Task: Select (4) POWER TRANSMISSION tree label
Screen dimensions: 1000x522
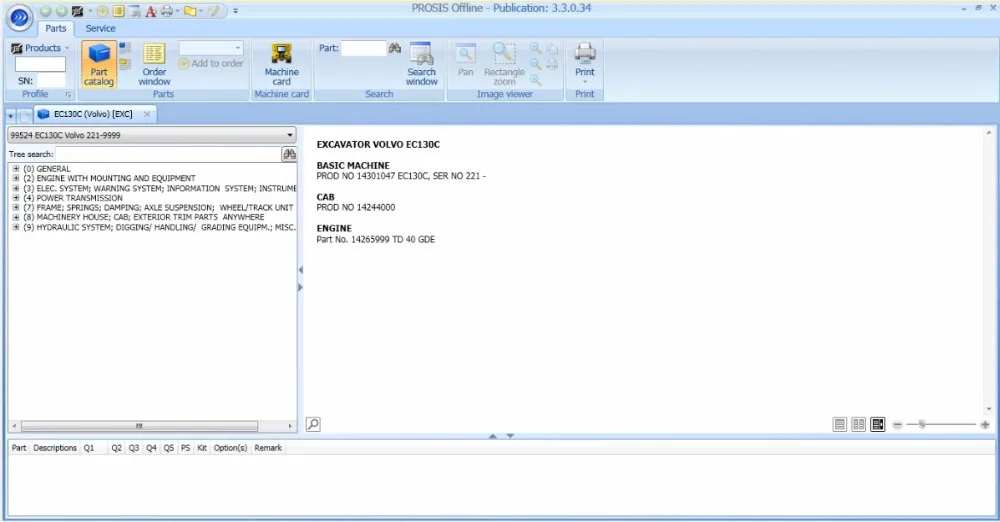Action: (73, 198)
